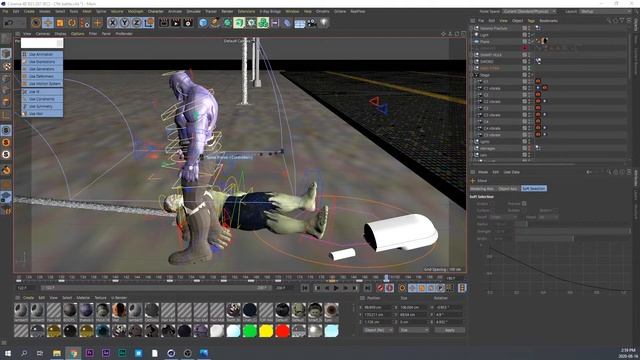Switch to the Object Axis tab
The image size is (640, 360).
[x=508, y=189]
